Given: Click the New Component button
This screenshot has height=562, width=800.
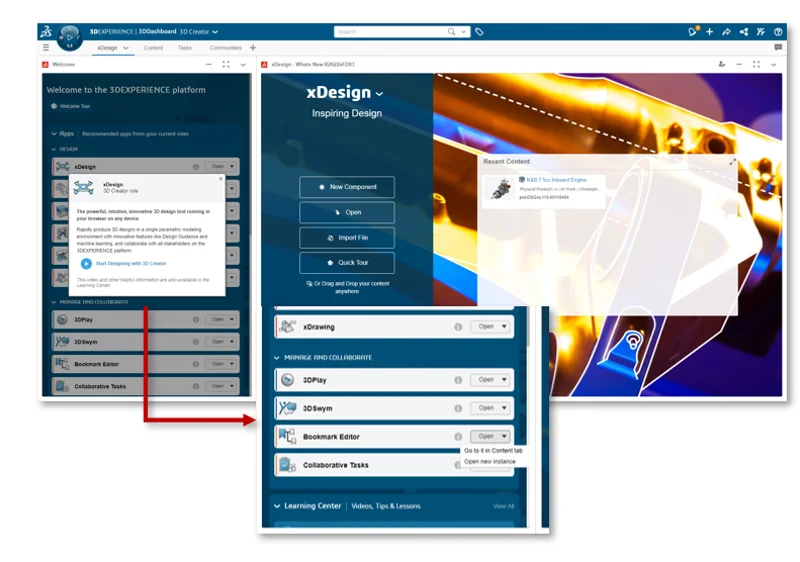Looking at the screenshot, I should point(347,187).
